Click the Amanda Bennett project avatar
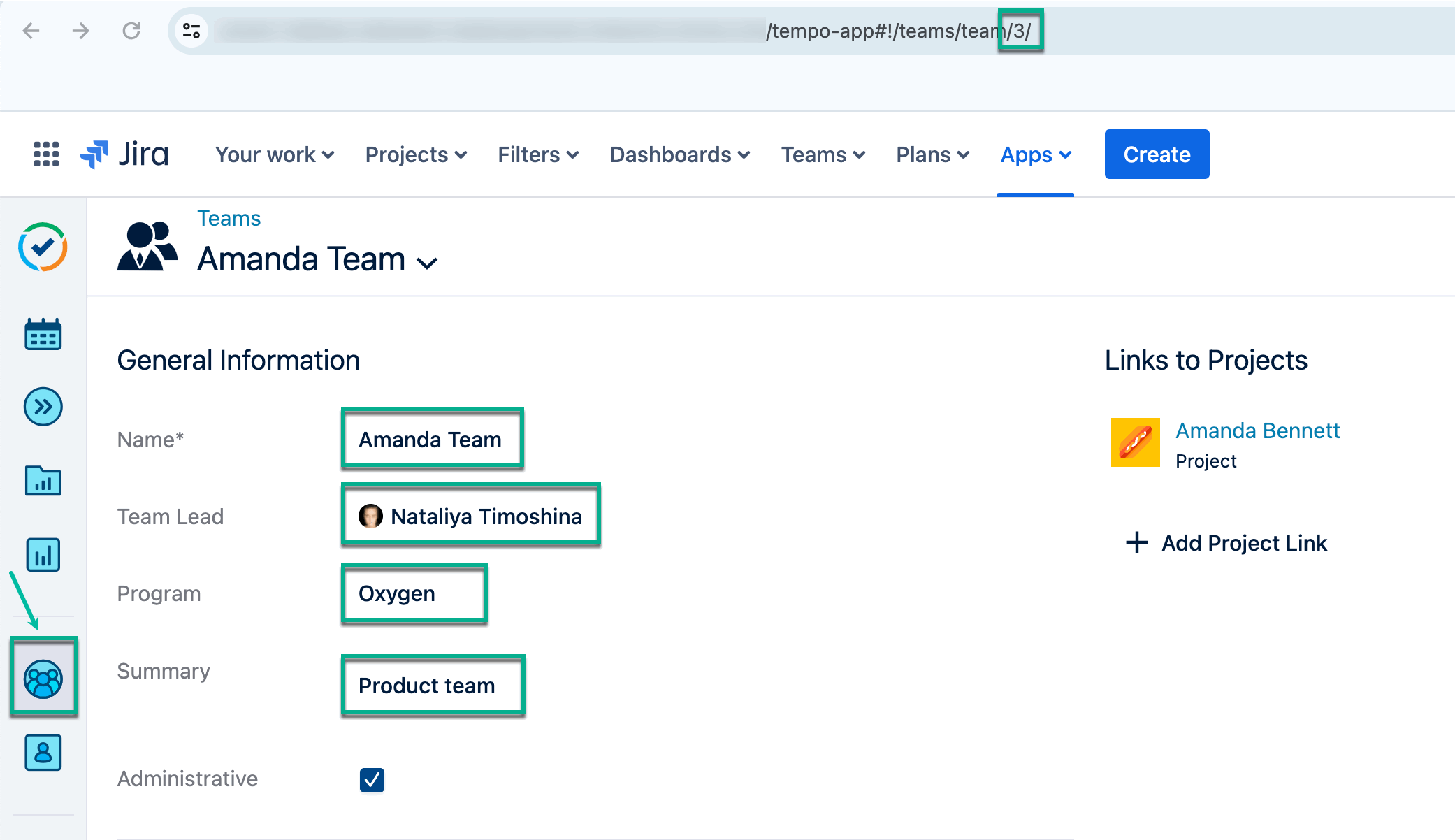The height and width of the screenshot is (840, 1455). 1135,442
